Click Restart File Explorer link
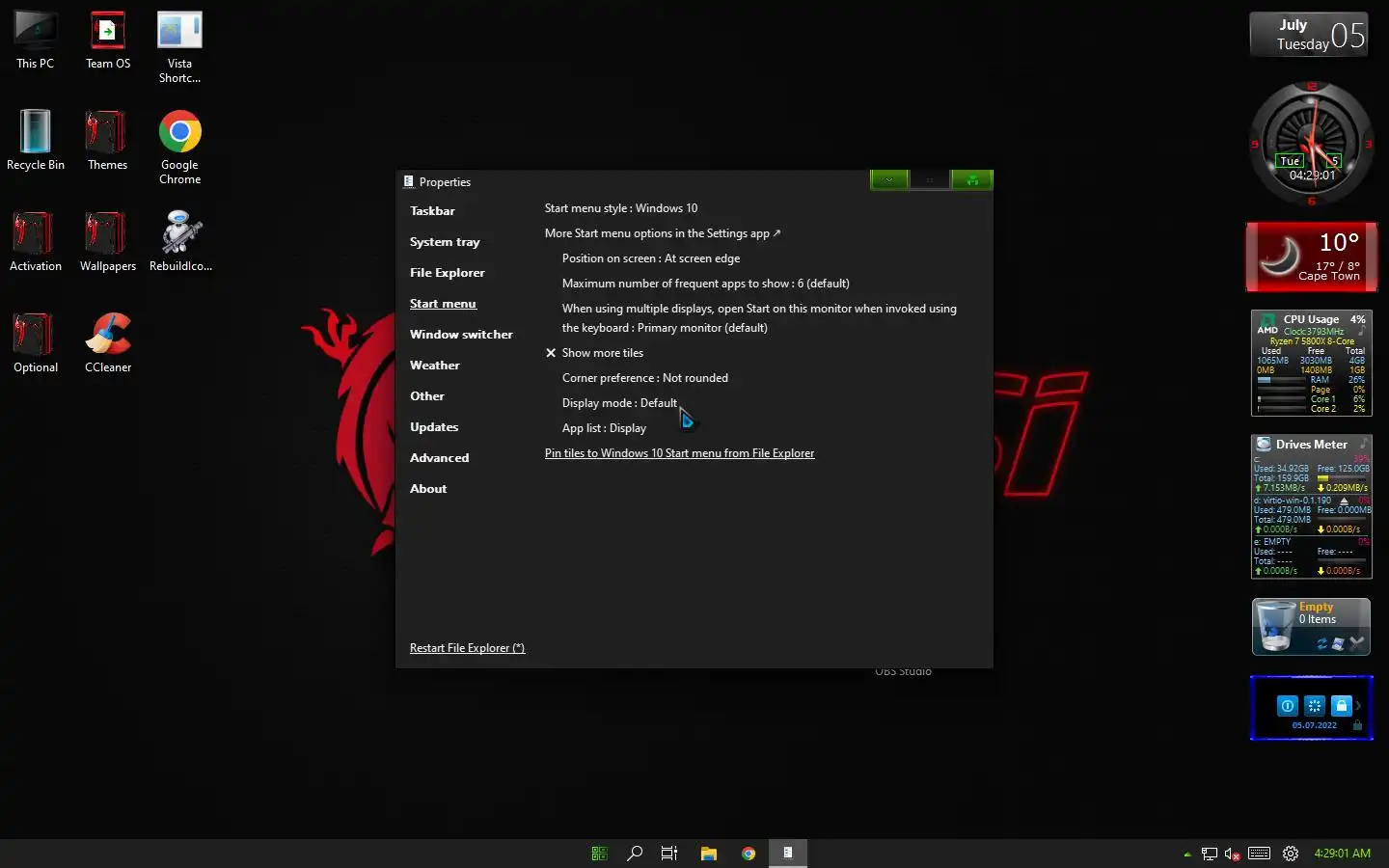 [x=467, y=648]
